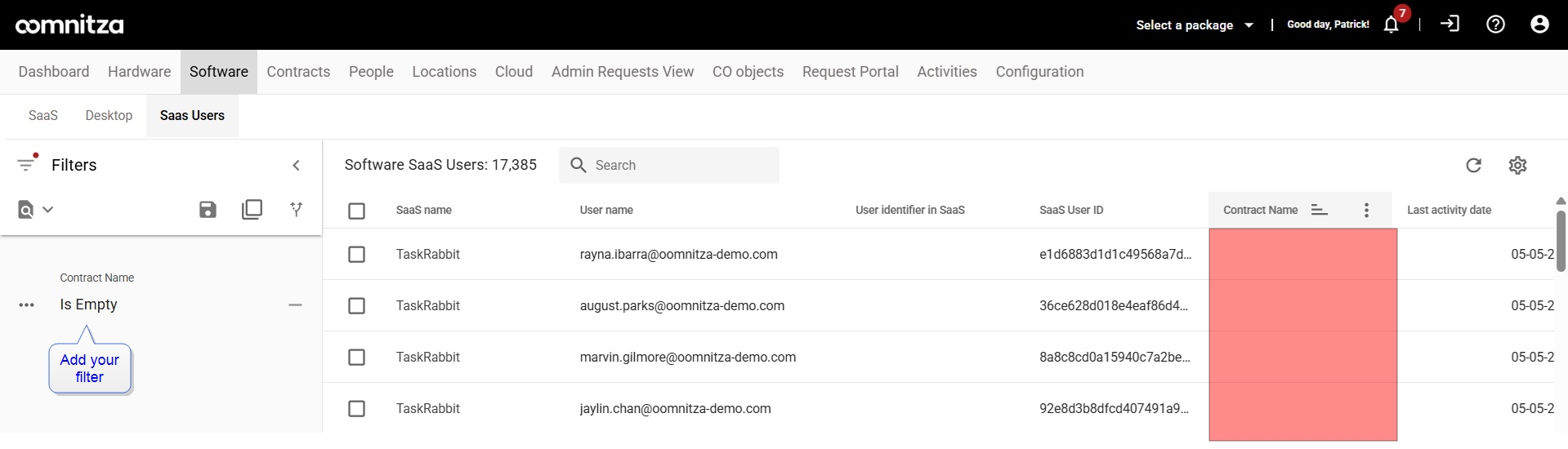Switch to the SaaS tab
The height and width of the screenshot is (449, 1568).
pos(43,116)
